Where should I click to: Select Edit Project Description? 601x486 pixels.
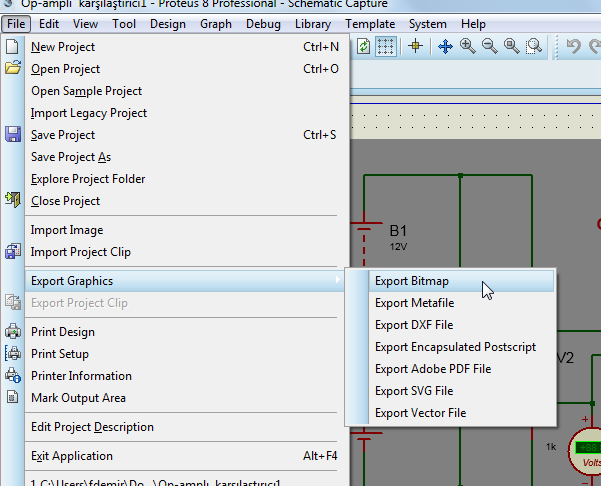pos(187,427)
